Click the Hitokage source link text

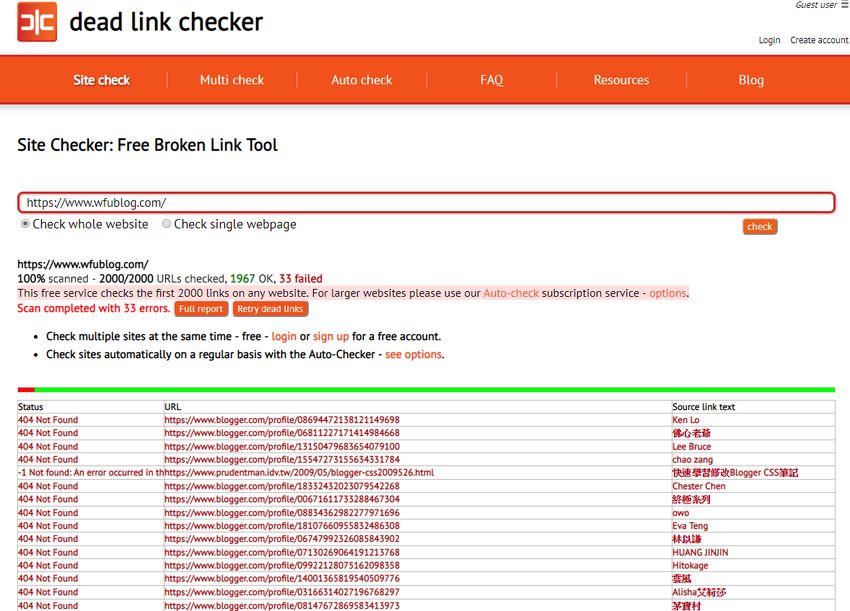(690, 565)
